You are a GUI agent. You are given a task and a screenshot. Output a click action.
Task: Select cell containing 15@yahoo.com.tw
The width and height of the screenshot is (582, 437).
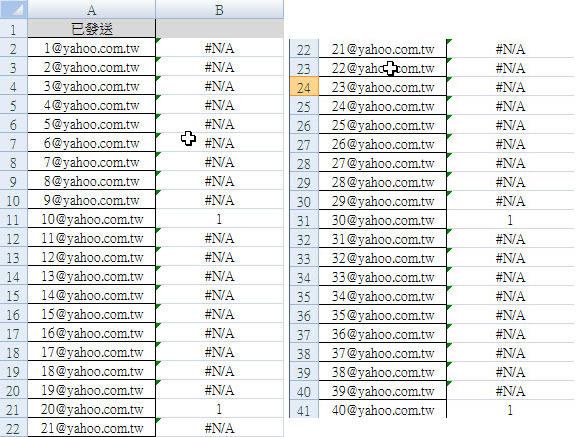click(x=92, y=314)
